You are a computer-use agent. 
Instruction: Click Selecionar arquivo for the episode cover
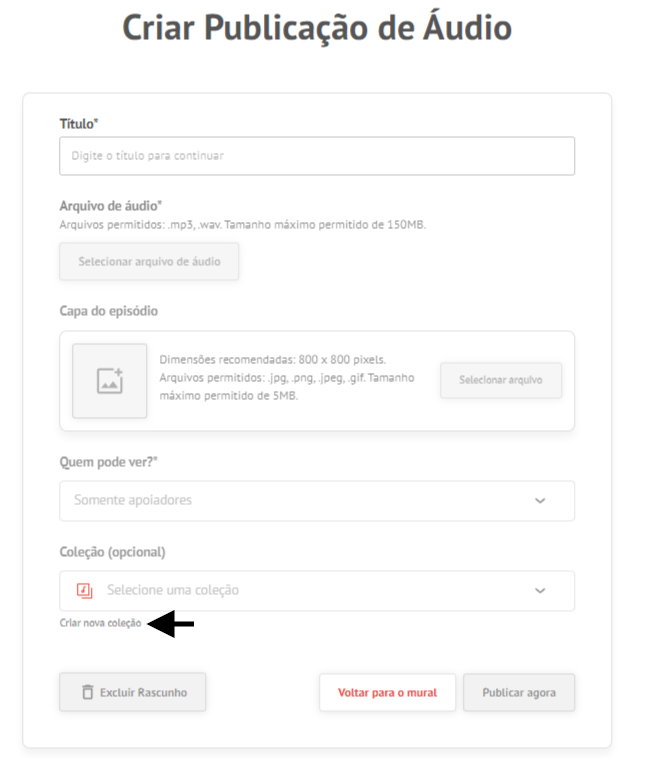tap(501, 380)
